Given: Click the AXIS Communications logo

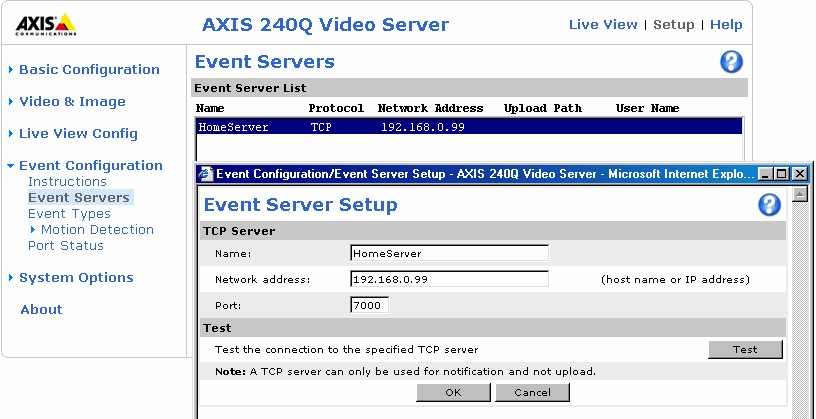Looking at the screenshot, I should pos(38,23).
